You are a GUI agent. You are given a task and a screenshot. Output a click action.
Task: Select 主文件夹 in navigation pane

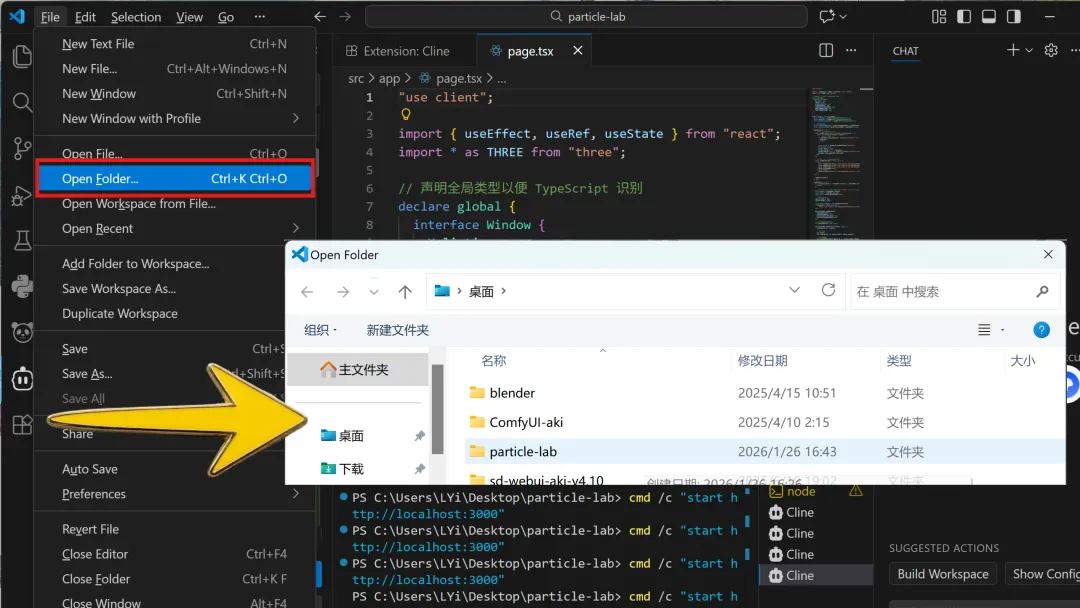tap(358, 370)
